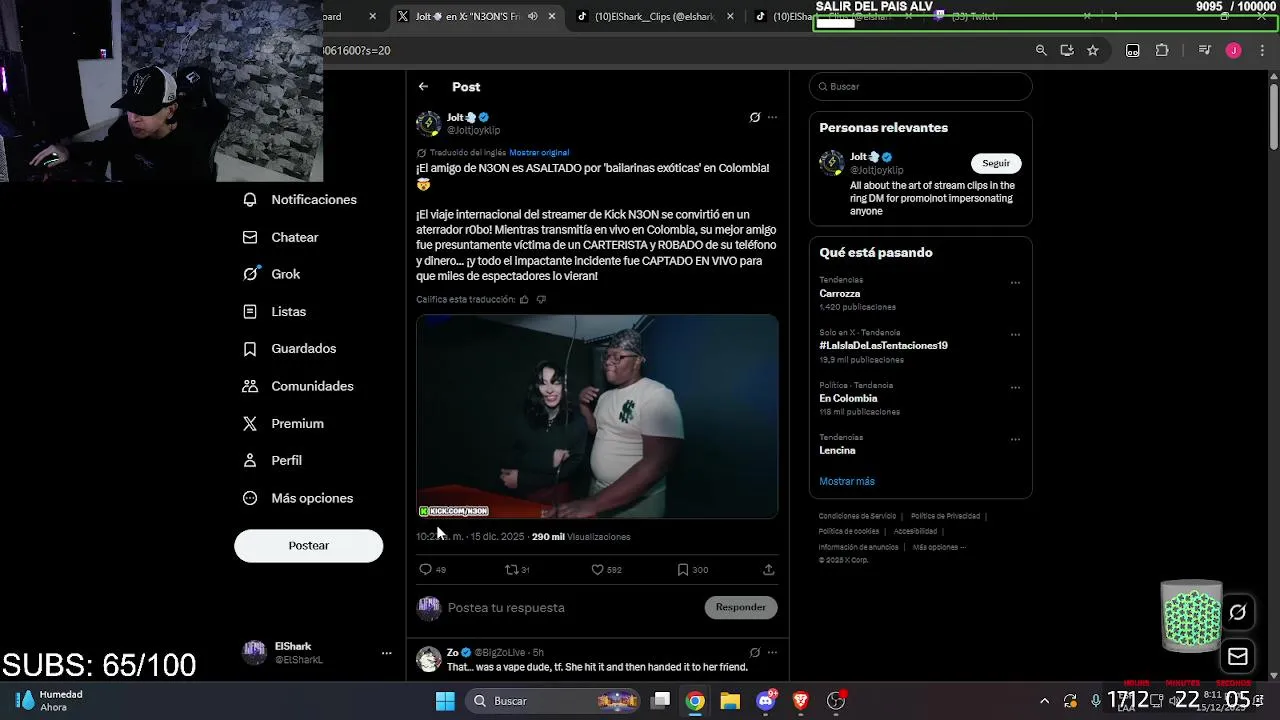This screenshot has height=720, width=1280.
Task: Open Listas in the sidebar
Action: [275, 312]
